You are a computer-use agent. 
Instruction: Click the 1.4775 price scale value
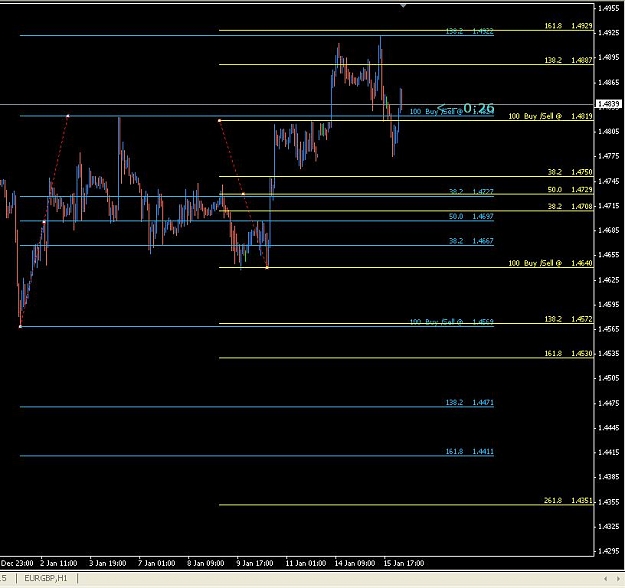click(609, 156)
